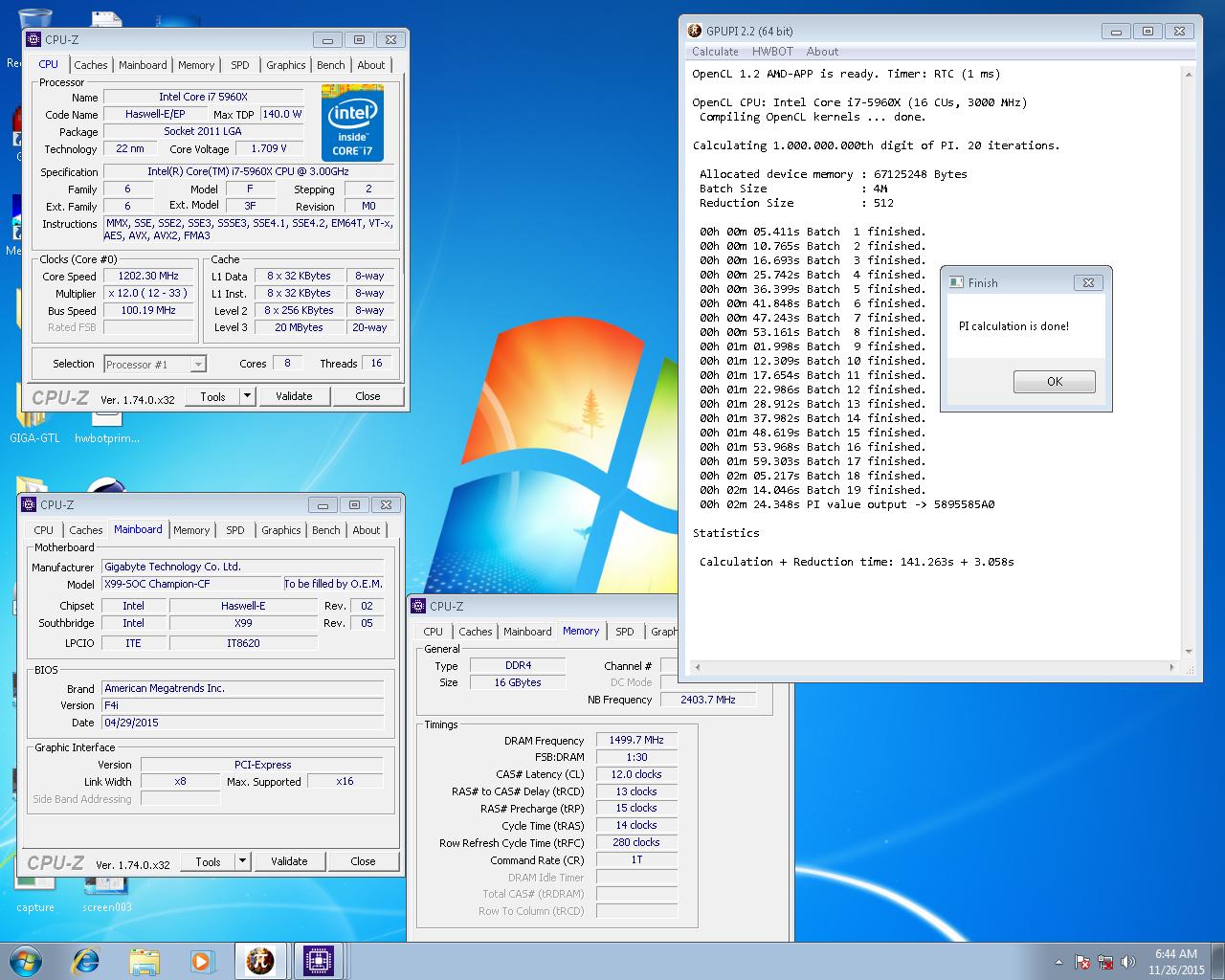Click the top CPU-Z window title icon
Screen dimensions: 1225x980
click(x=33, y=39)
